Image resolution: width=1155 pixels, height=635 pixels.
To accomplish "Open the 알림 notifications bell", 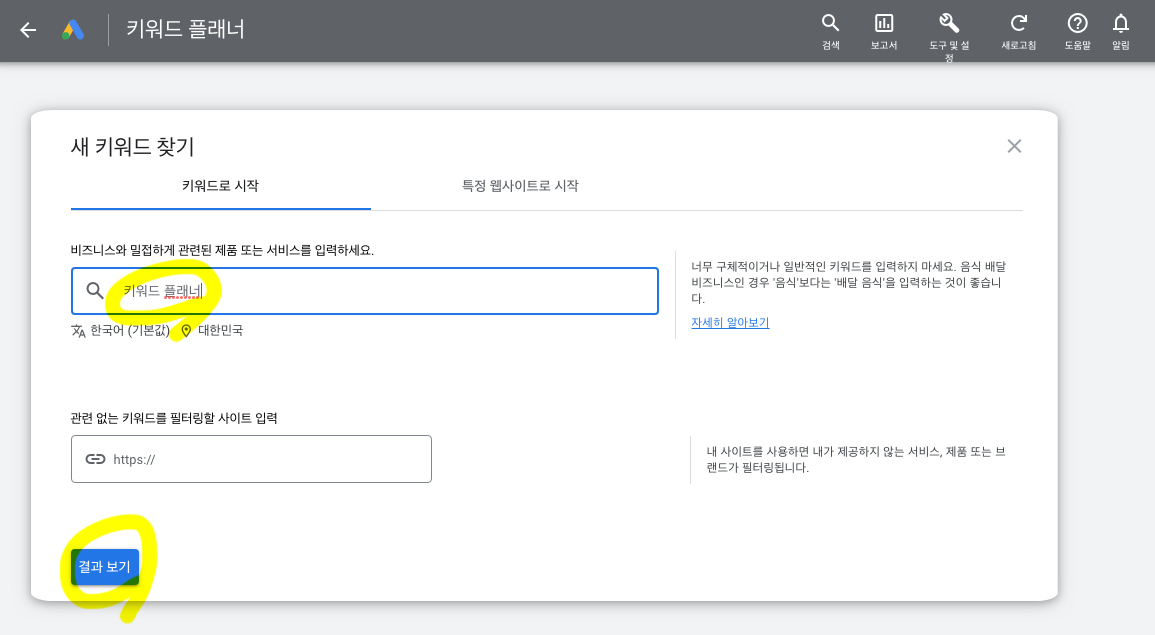I will (1120, 32).
